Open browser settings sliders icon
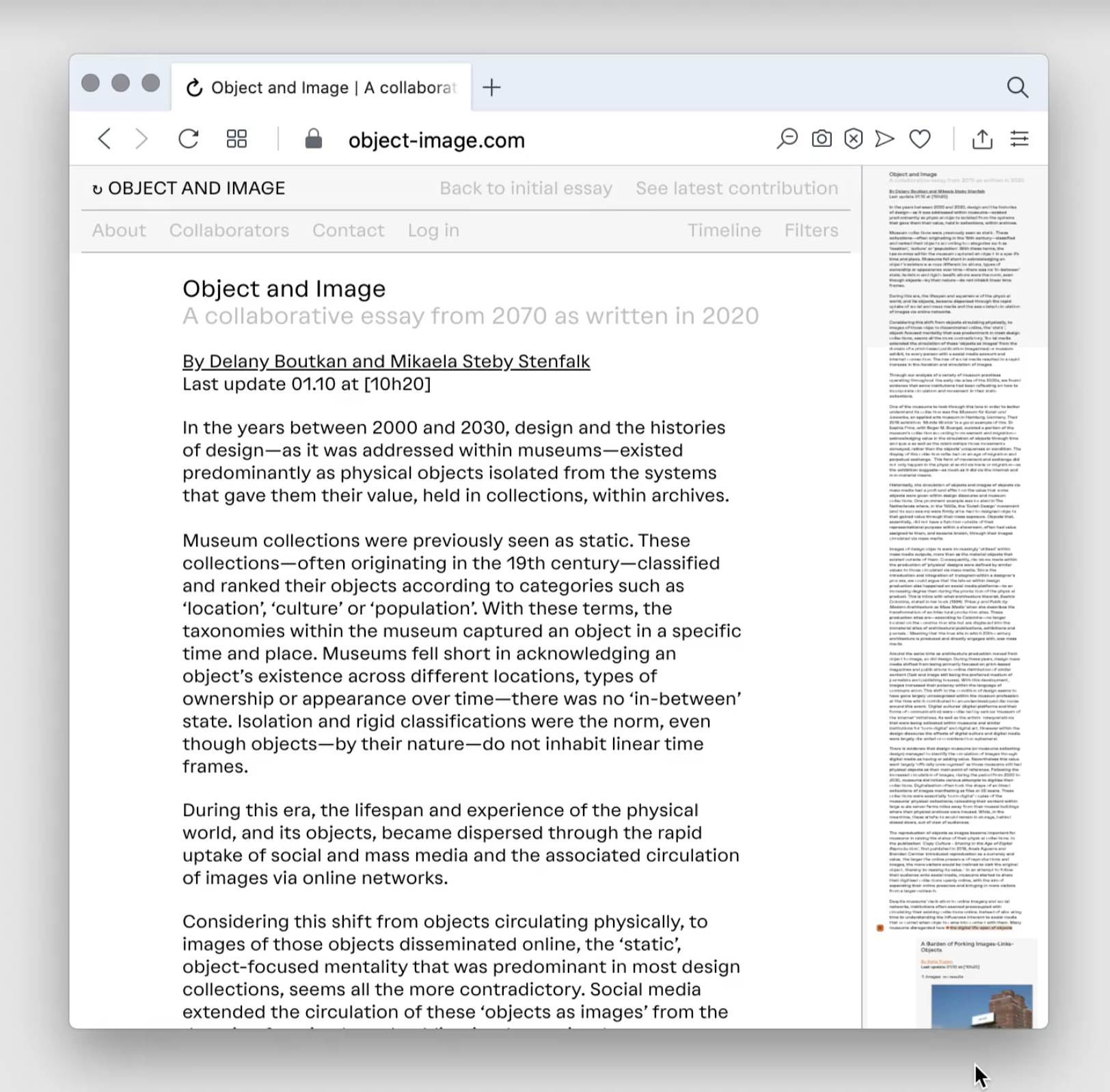 coord(1019,139)
